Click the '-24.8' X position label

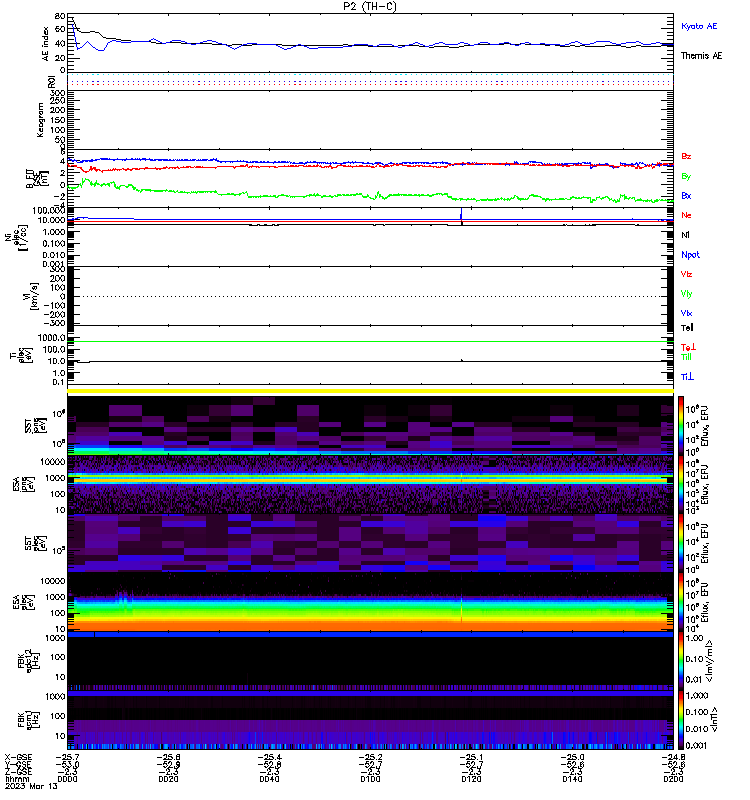coord(673,757)
